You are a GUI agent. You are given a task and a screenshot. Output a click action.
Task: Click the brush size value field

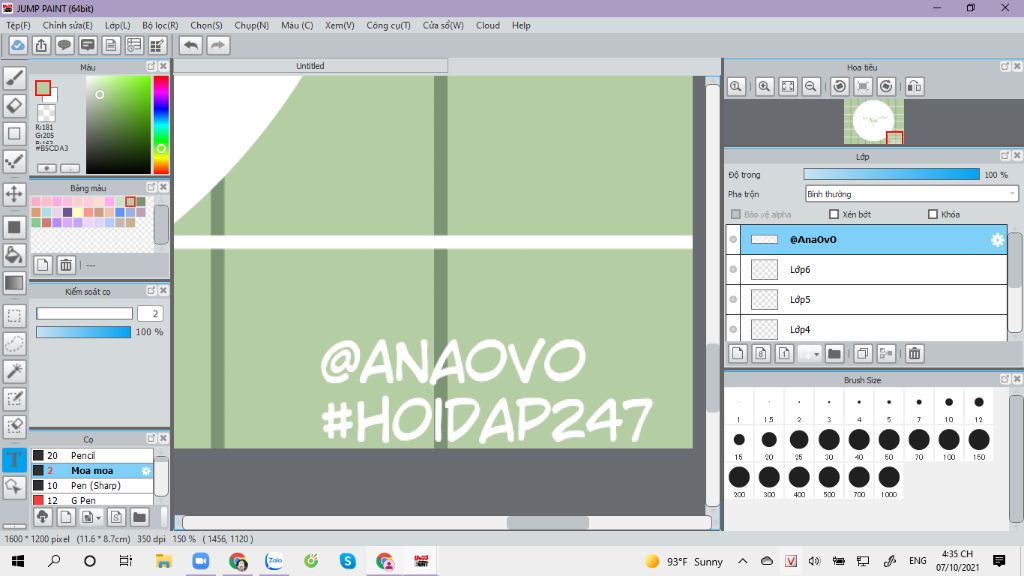click(x=150, y=313)
